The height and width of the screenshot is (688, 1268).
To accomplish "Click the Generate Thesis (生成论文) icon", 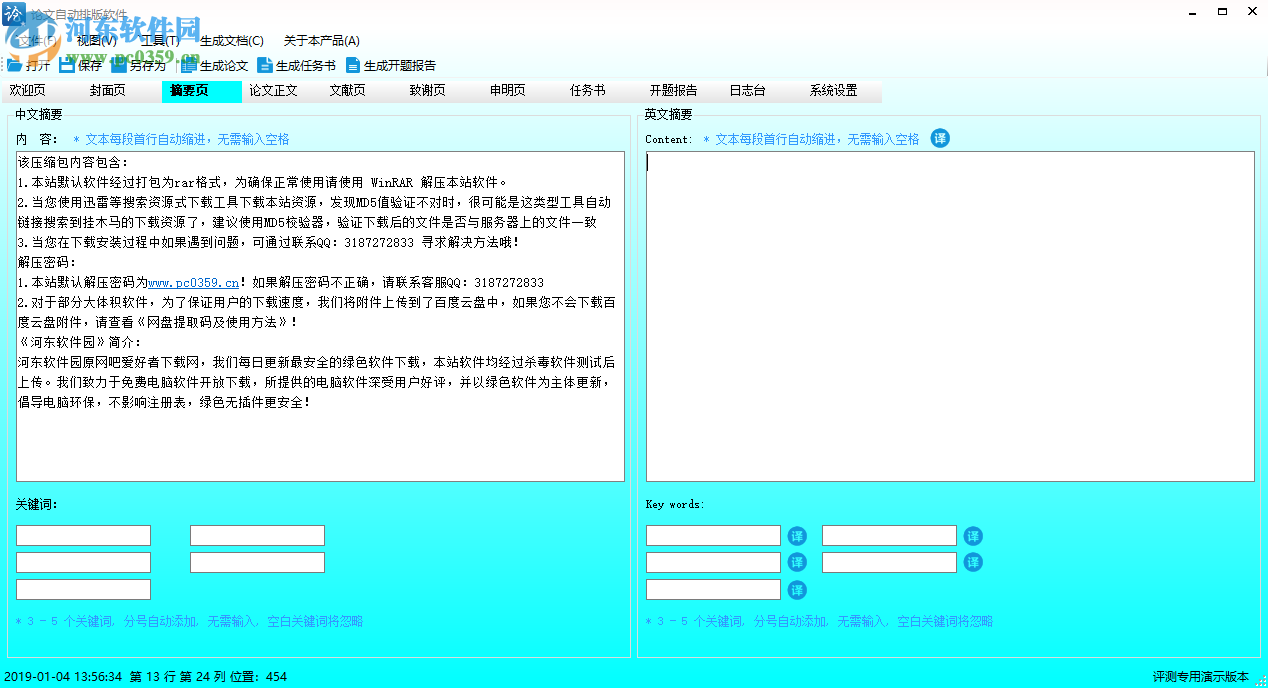I will click(189, 65).
